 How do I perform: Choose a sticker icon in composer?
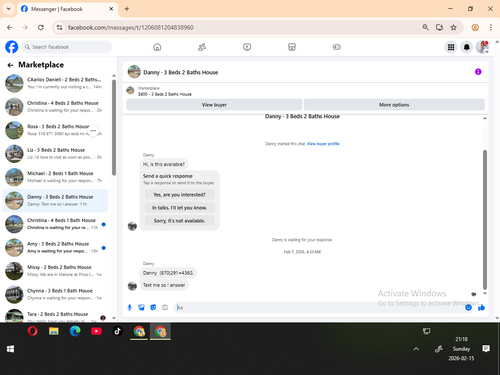coord(153,307)
